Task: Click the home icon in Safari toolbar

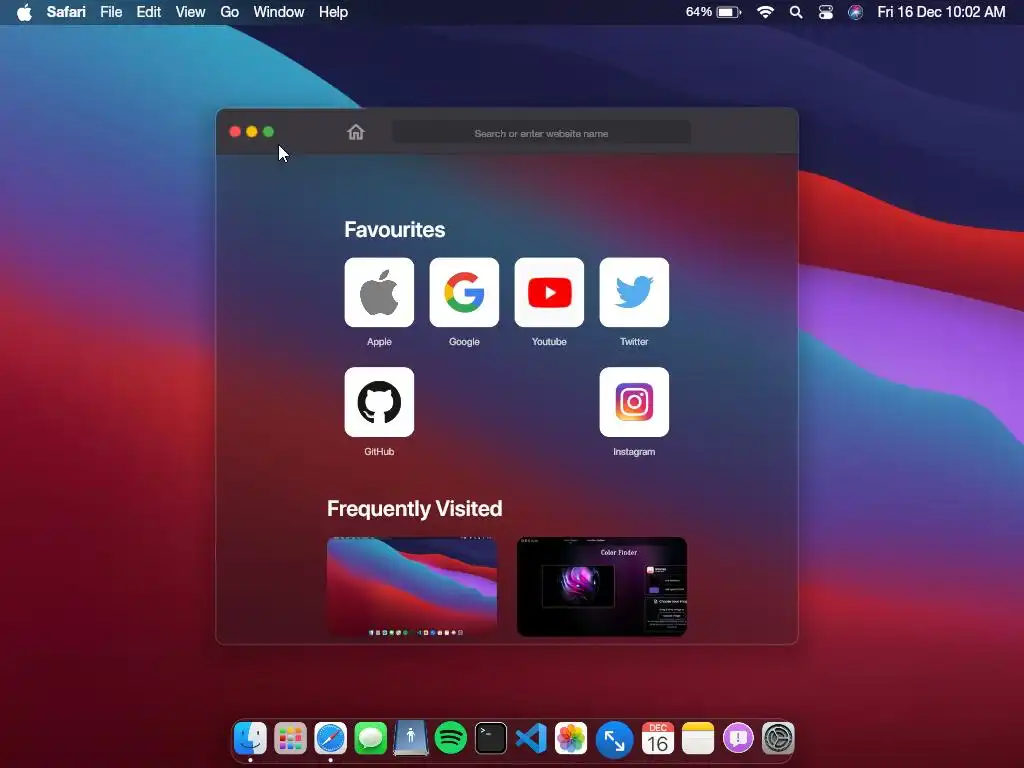Action: (x=355, y=133)
